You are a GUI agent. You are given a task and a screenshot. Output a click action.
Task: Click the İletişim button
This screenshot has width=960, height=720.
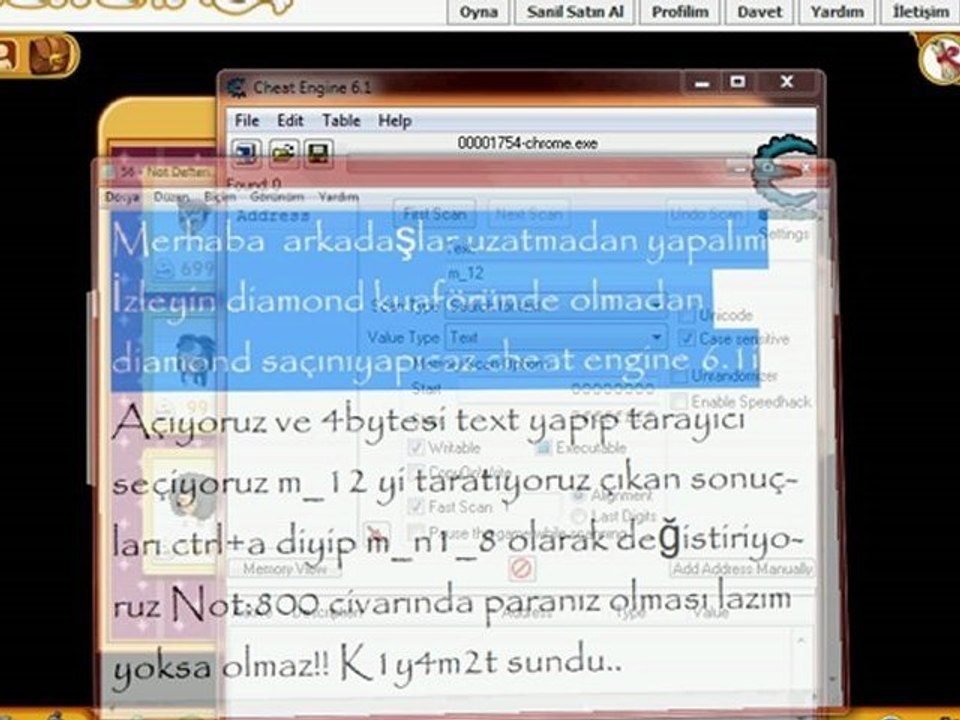click(x=921, y=12)
